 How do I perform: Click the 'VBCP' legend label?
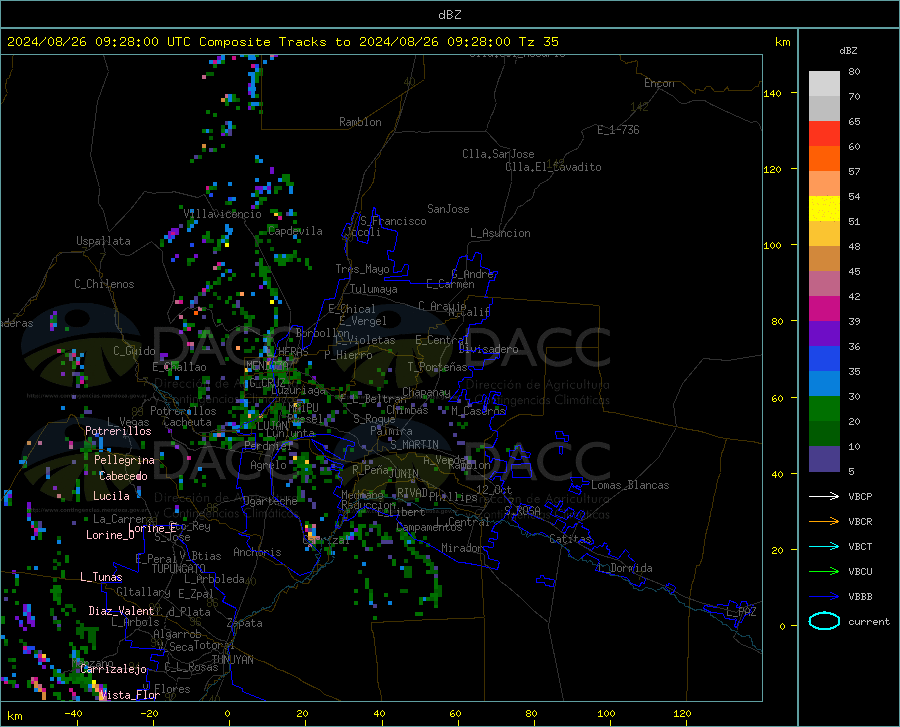[860, 496]
